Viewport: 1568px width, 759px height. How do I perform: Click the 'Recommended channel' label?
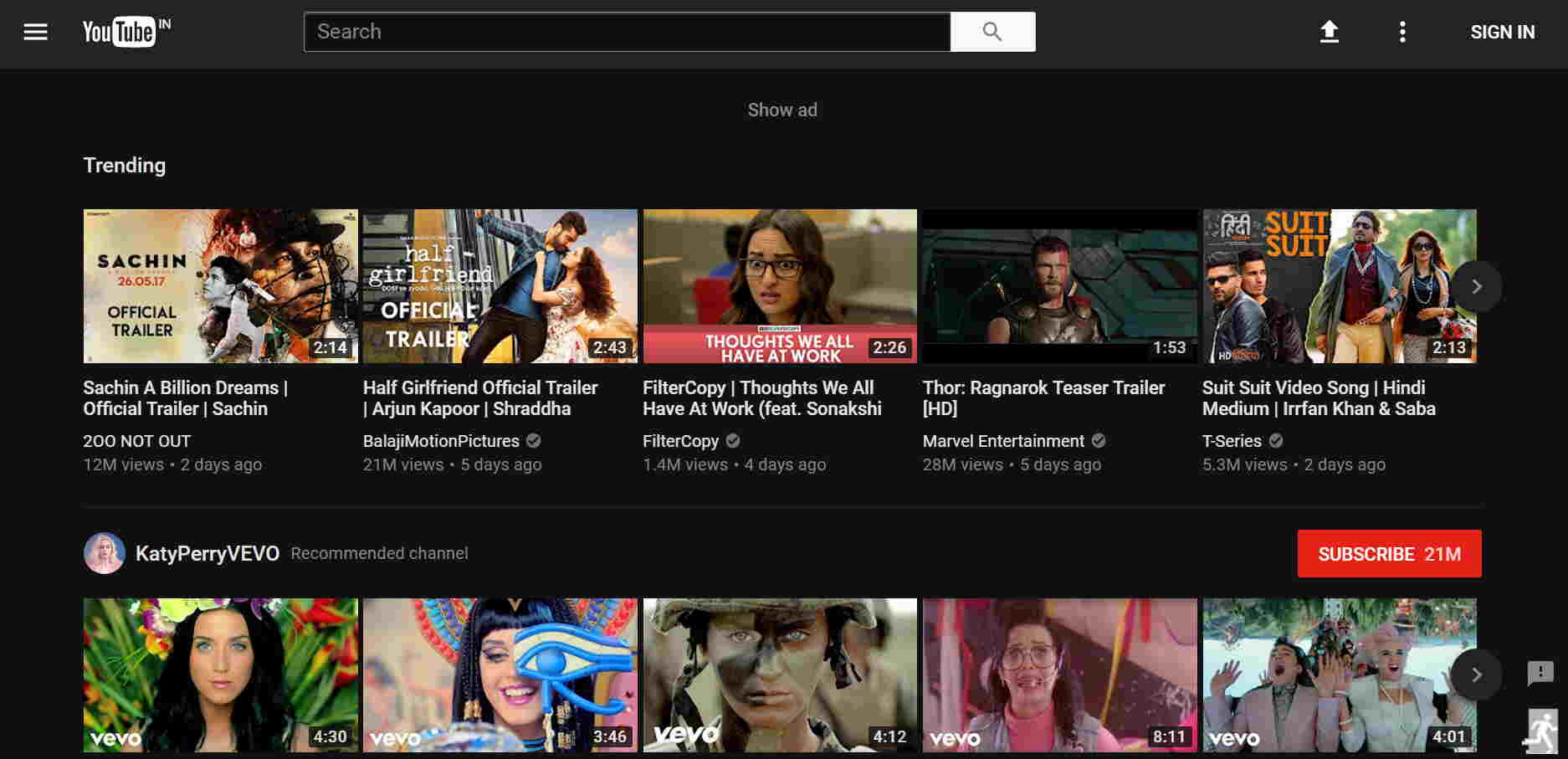pyautogui.click(x=379, y=553)
